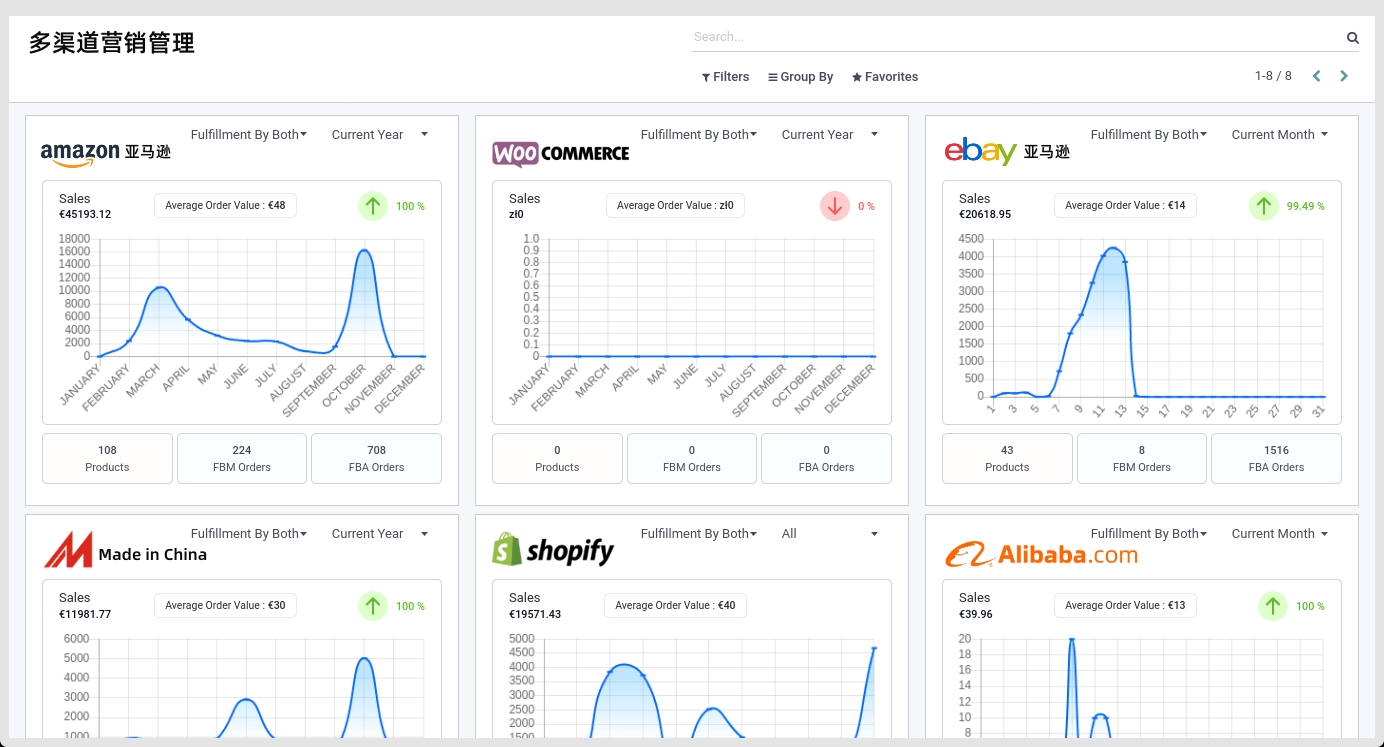Click eBay green up-arrow trend icon
This screenshot has height=747, width=1384.
[x=1264, y=206]
